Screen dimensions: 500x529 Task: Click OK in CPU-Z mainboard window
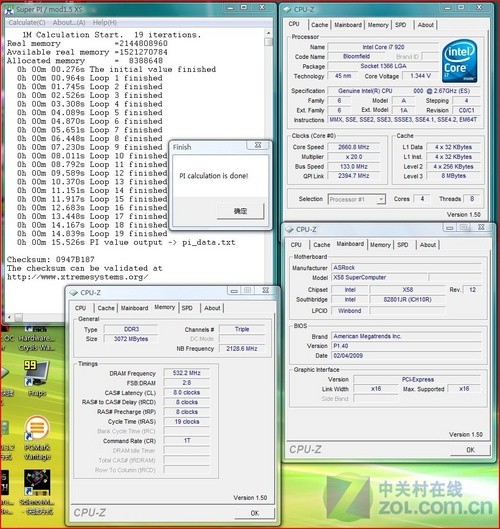click(470, 450)
